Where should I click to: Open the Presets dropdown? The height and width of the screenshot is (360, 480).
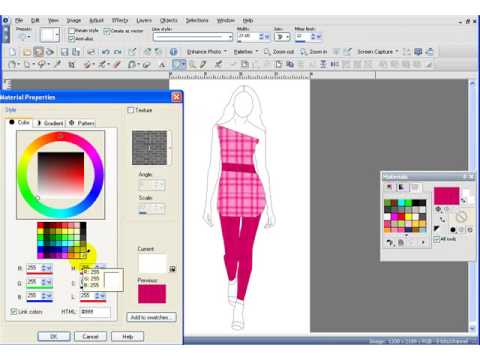[24, 36]
